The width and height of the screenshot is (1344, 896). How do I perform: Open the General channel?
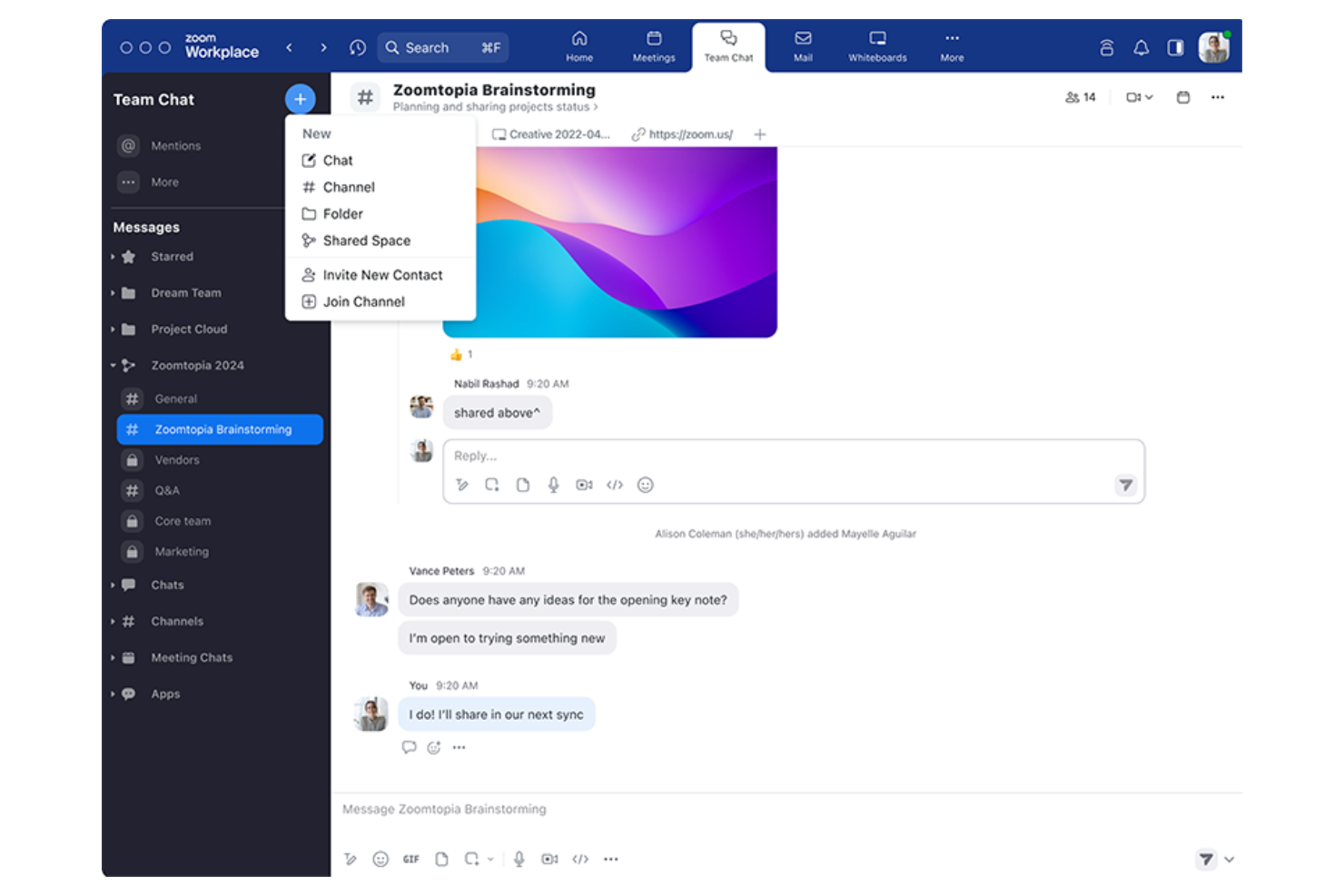pyautogui.click(x=175, y=399)
